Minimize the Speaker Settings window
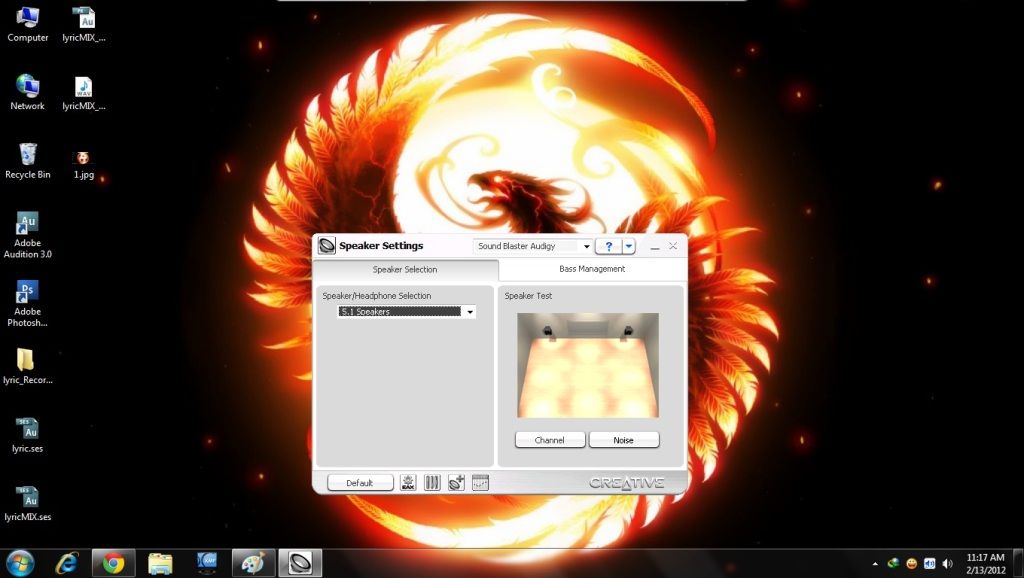Viewport: 1024px width, 578px height. point(655,246)
